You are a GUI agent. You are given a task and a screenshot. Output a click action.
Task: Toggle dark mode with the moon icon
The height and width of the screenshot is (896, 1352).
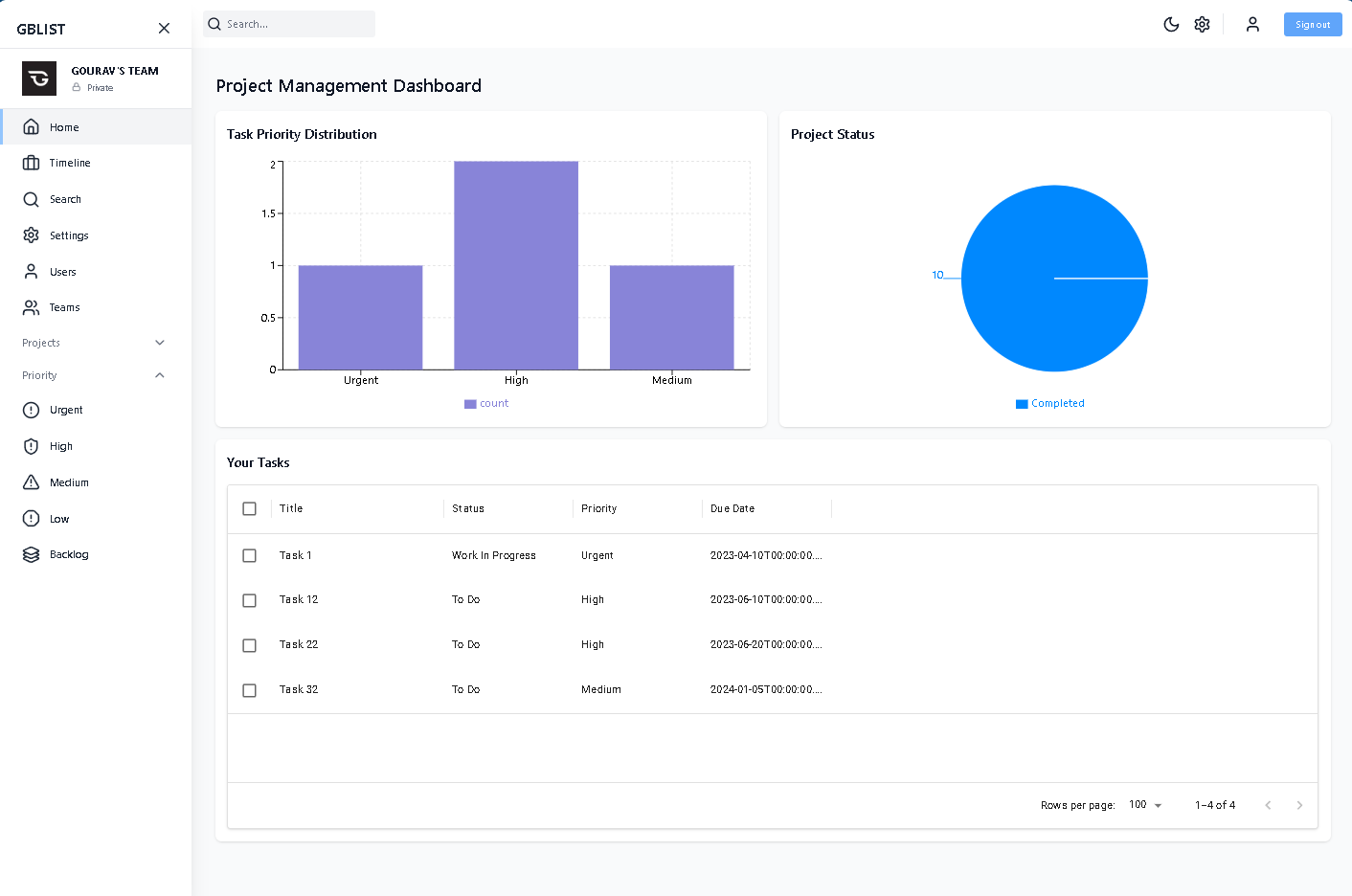1171,25
